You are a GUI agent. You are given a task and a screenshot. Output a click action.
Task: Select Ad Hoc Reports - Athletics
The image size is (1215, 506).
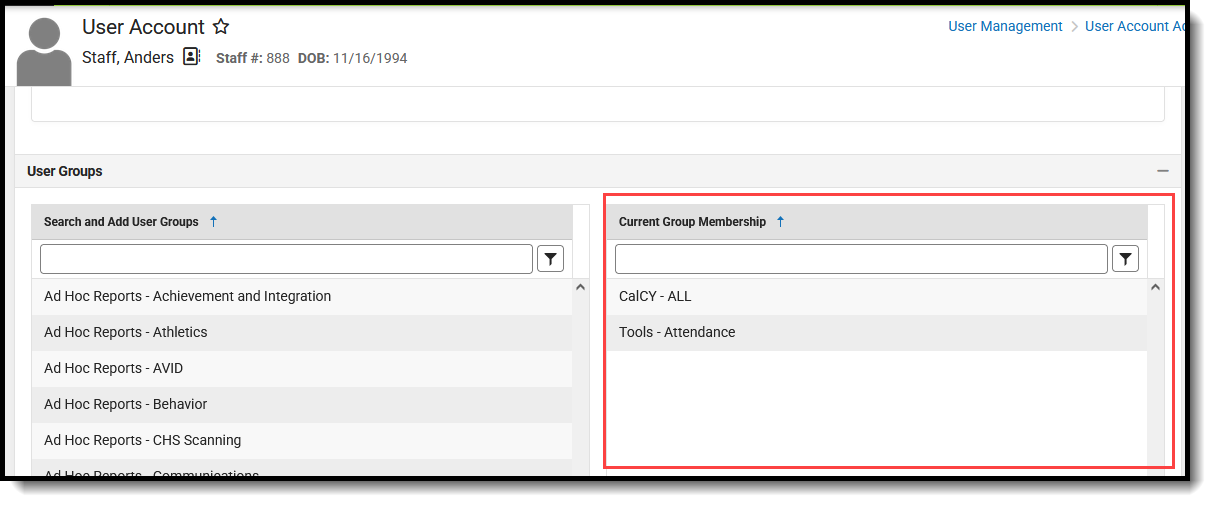tap(302, 332)
